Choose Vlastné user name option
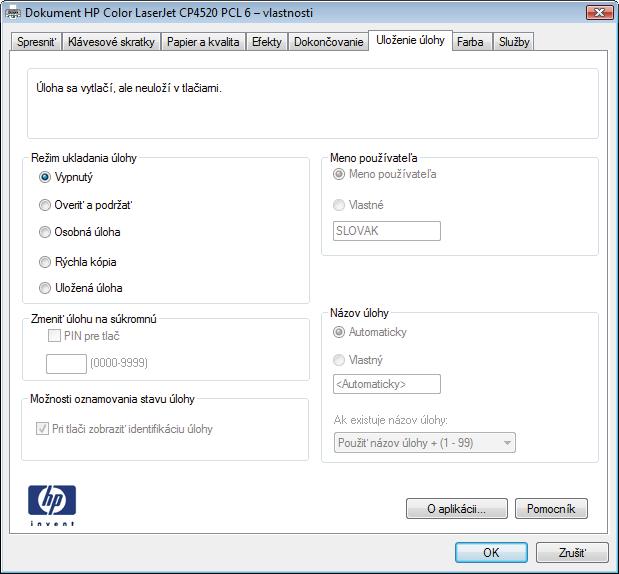The height and width of the screenshot is (574, 619). pyautogui.click(x=339, y=205)
